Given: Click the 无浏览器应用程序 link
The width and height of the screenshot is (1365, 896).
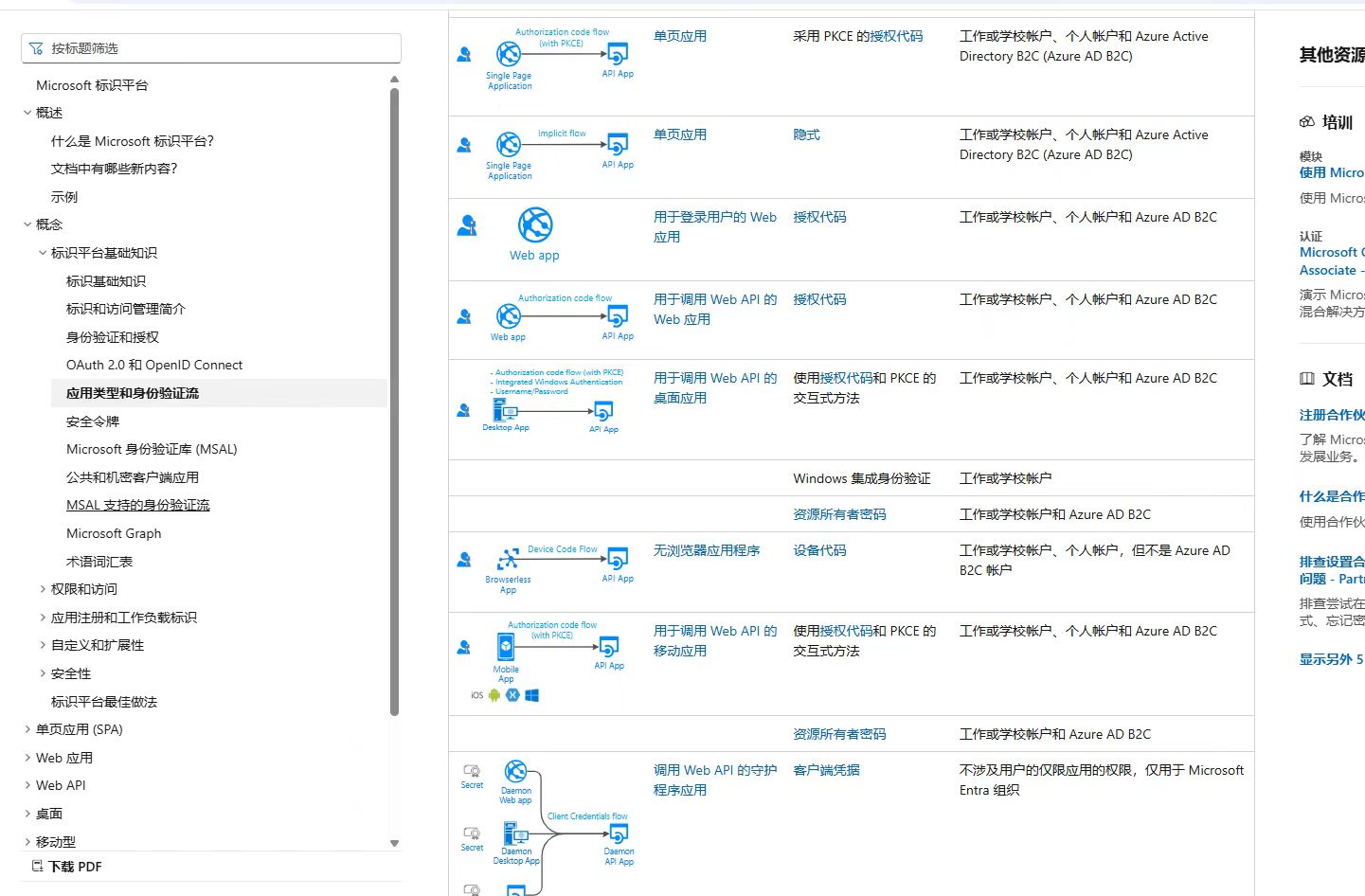Looking at the screenshot, I should click(707, 550).
